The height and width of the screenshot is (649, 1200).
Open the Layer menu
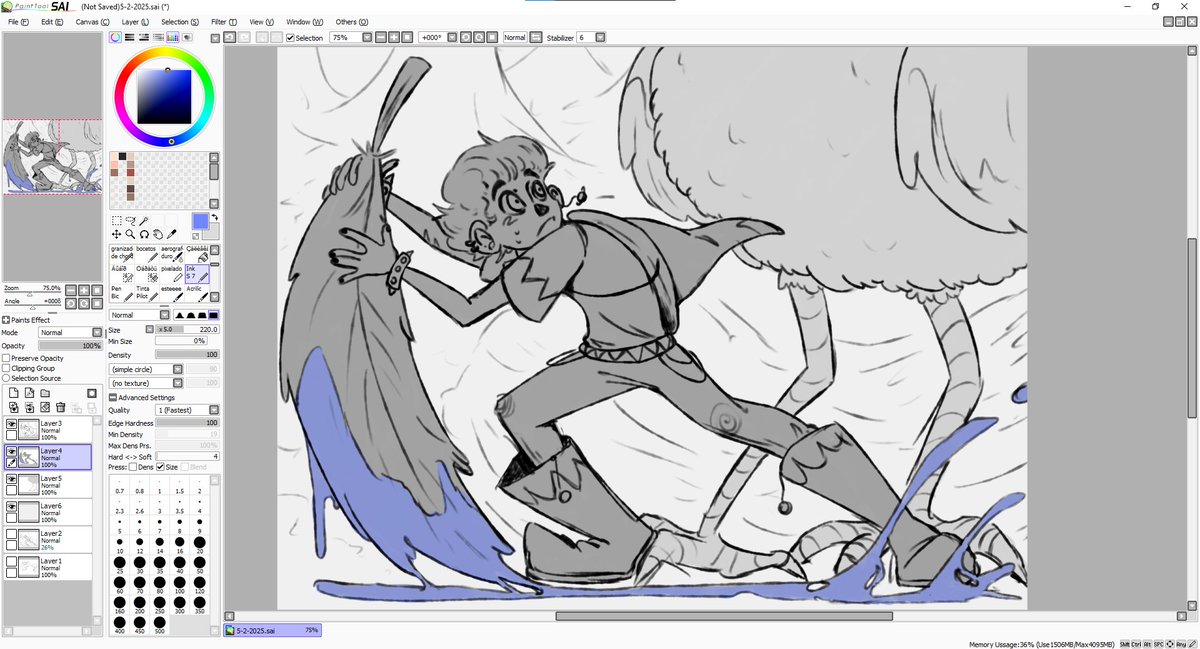pos(135,21)
